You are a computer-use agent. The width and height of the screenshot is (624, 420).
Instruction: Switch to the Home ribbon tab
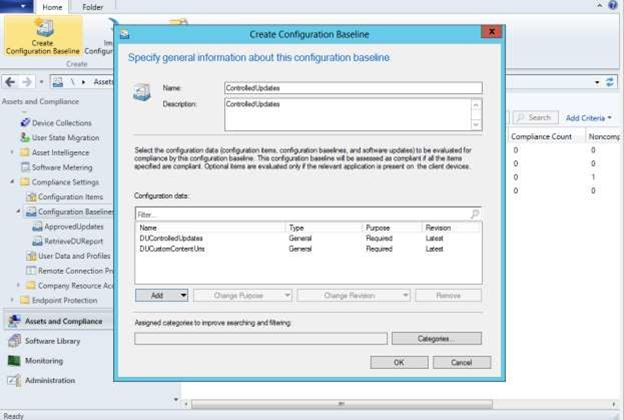pos(52,7)
